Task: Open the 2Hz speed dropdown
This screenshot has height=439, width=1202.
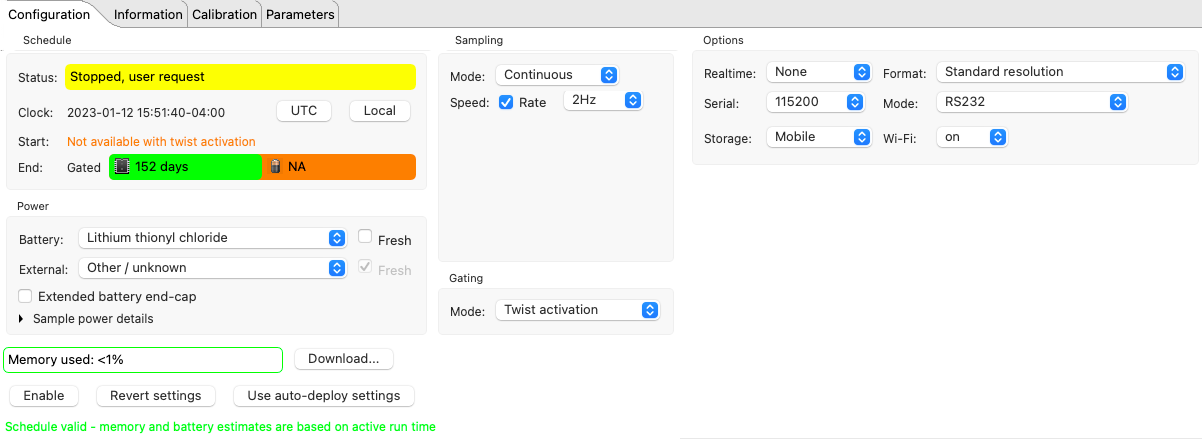Action: tap(602, 100)
